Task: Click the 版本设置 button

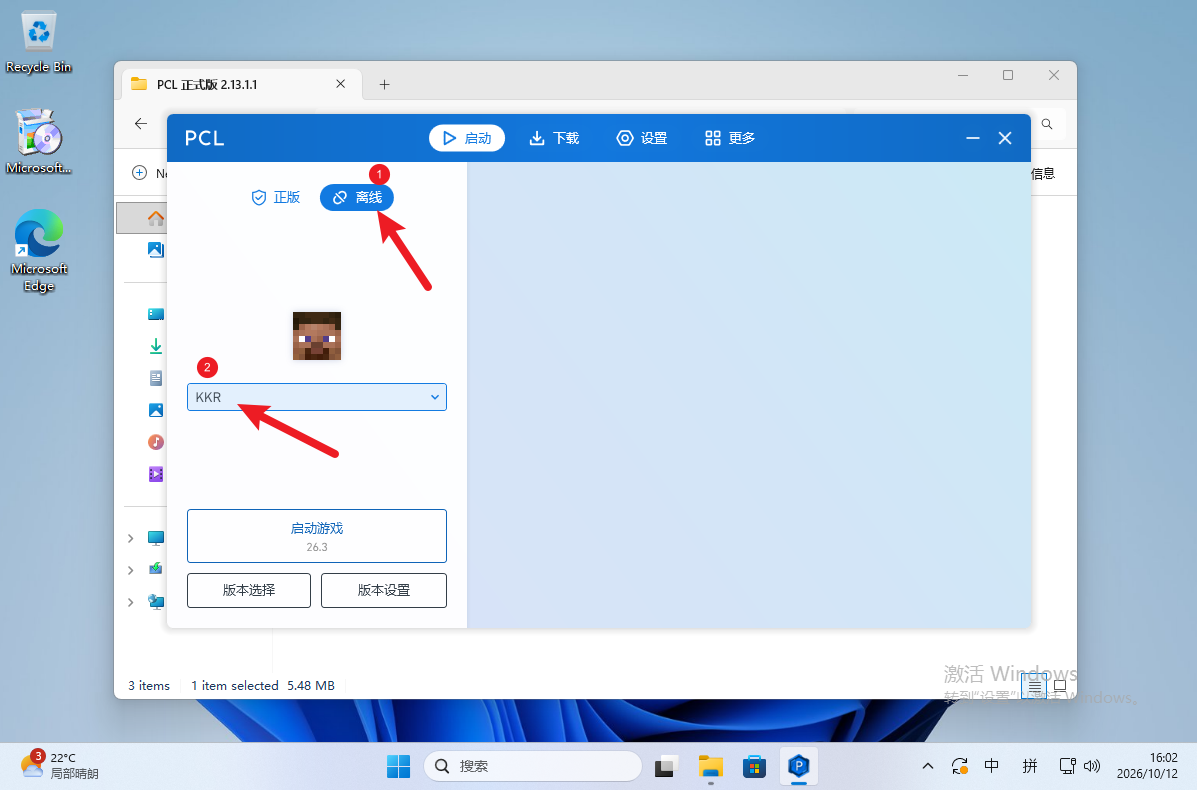Action: pos(384,590)
